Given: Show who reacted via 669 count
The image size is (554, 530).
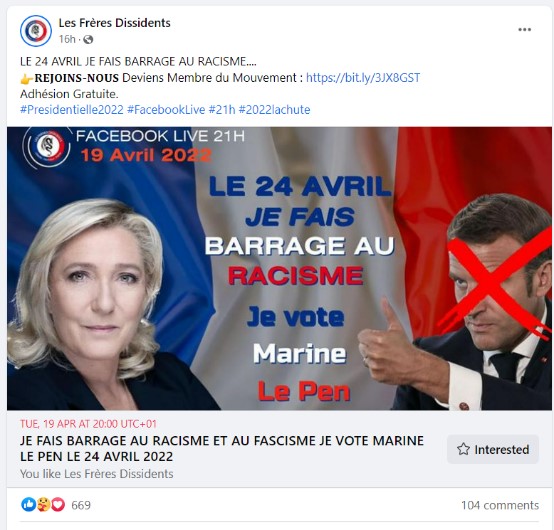Looking at the screenshot, I should point(81,505).
